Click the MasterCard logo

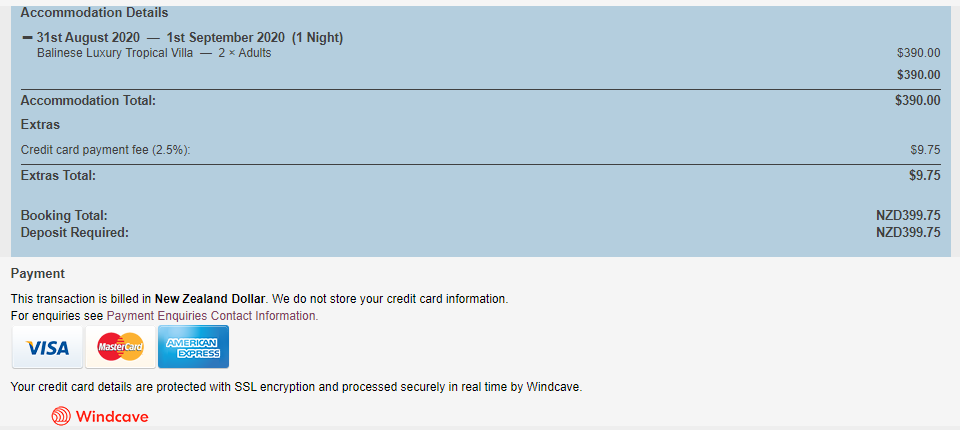coord(121,347)
